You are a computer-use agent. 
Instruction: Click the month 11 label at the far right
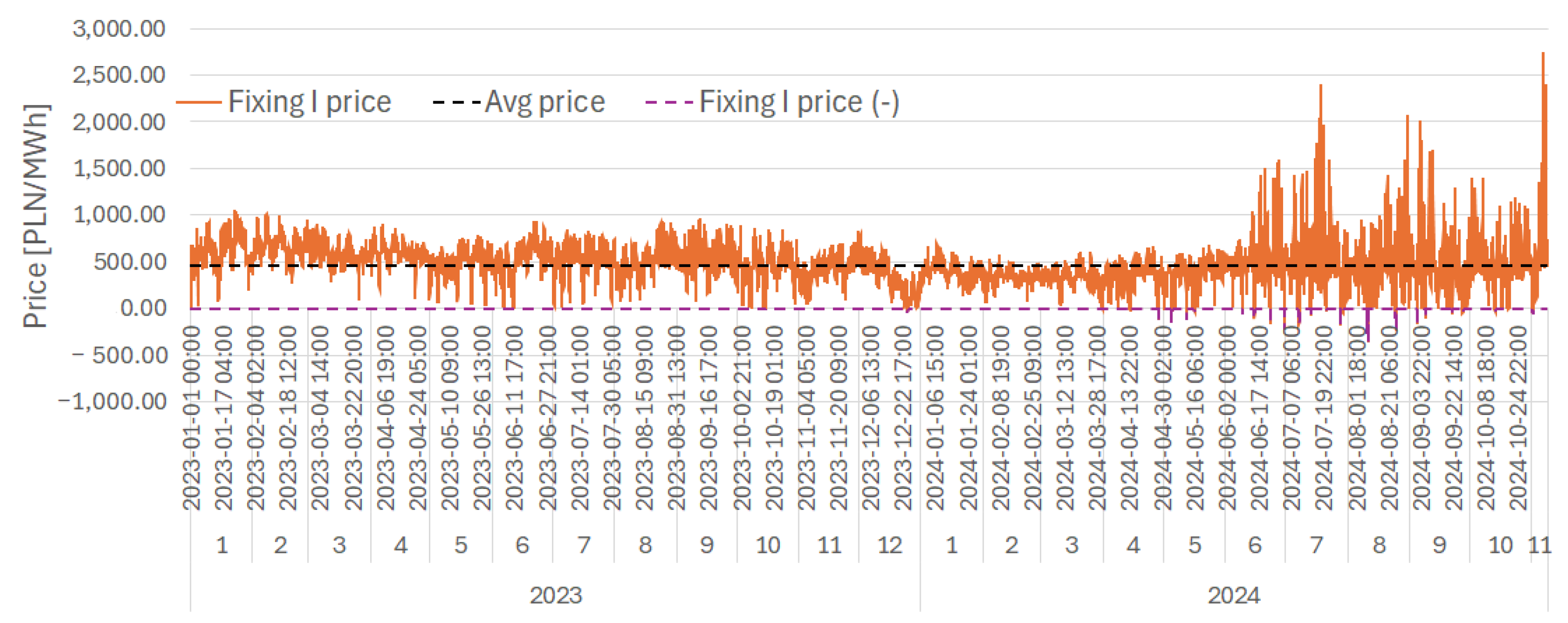1539,545
